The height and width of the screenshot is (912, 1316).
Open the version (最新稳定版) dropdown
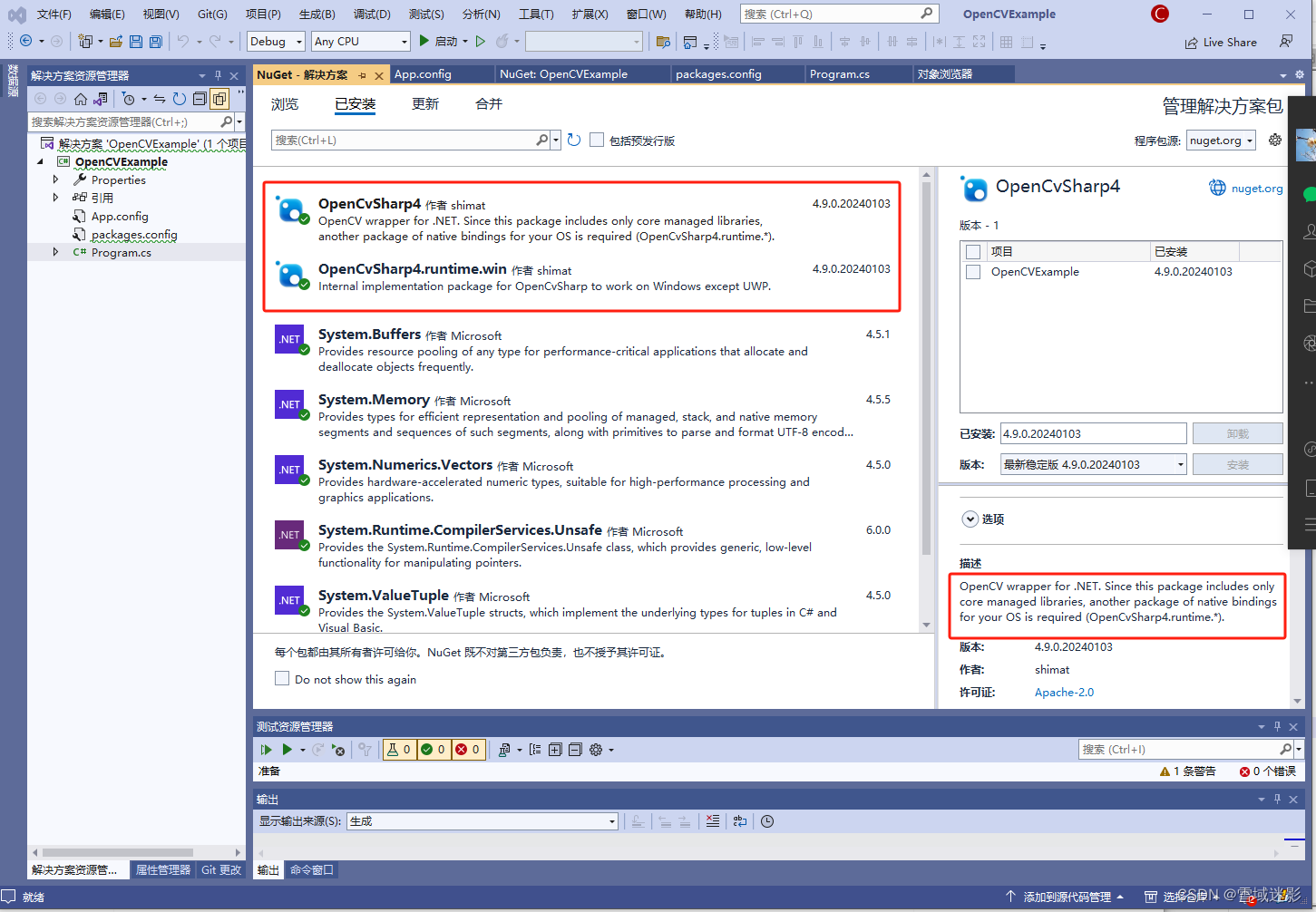[1093, 464]
